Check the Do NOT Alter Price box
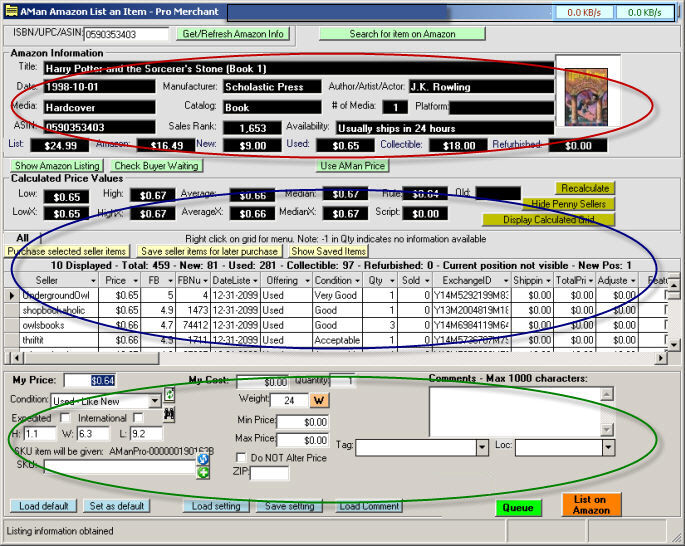The height and width of the screenshot is (546, 685). tap(239, 458)
